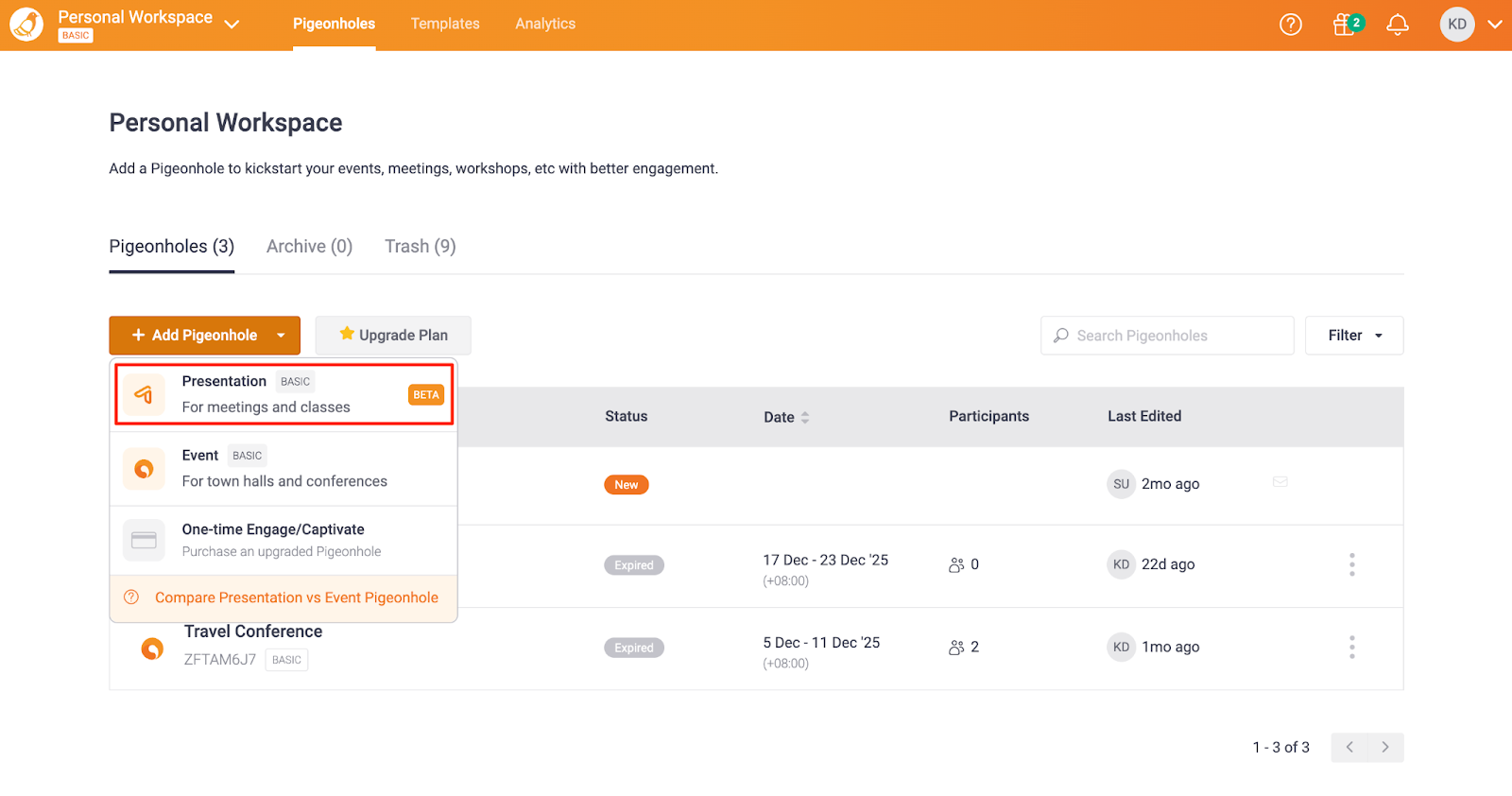Click the envelope icon in first row
The width and height of the screenshot is (1512, 796).
click(1280, 482)
